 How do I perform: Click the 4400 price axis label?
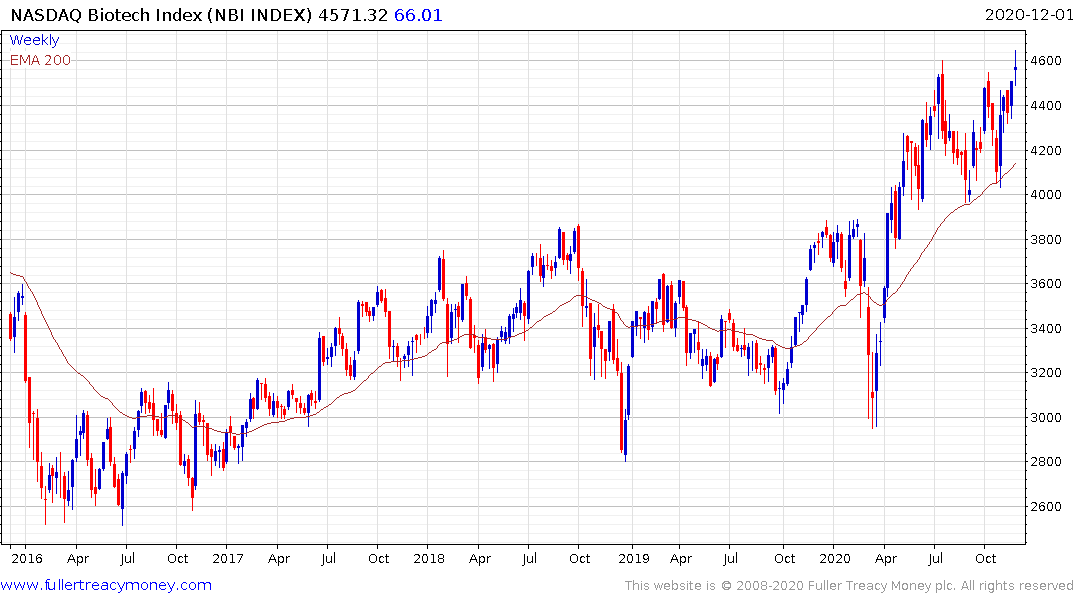coord(1046,106)
